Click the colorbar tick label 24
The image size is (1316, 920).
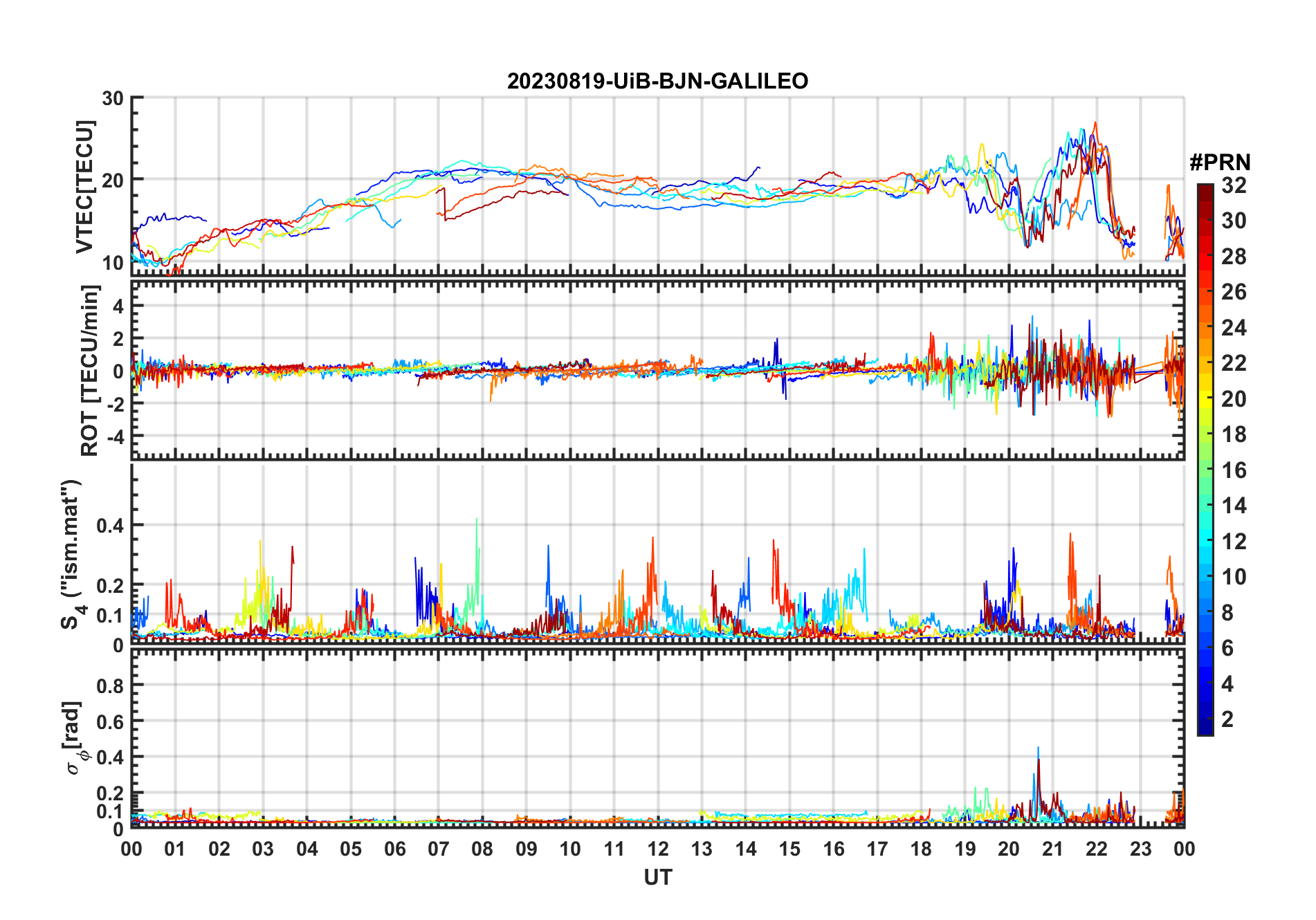click(1234, 328)
